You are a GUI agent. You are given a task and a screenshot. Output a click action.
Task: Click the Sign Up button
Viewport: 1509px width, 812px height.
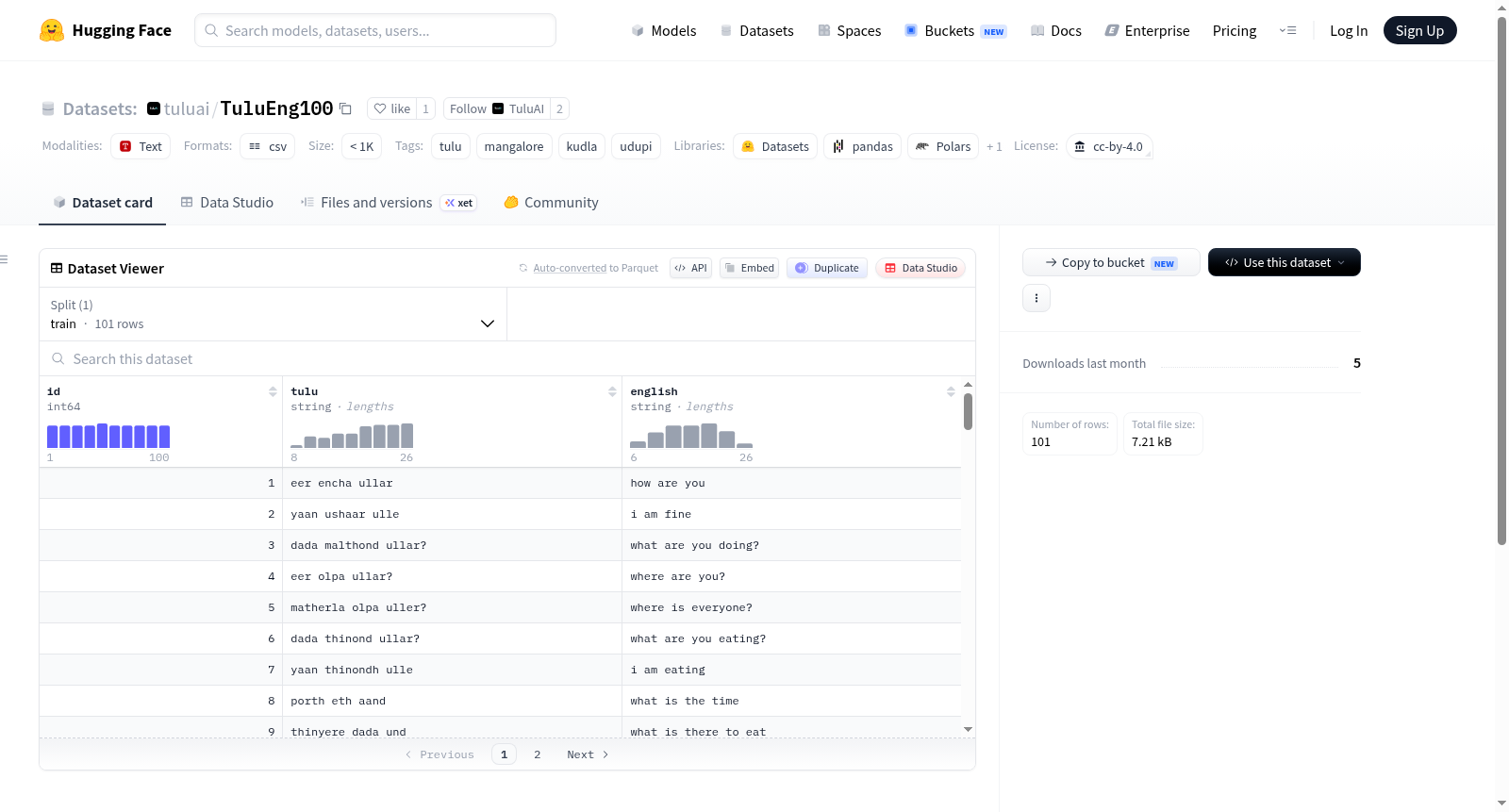(1420, 31)
